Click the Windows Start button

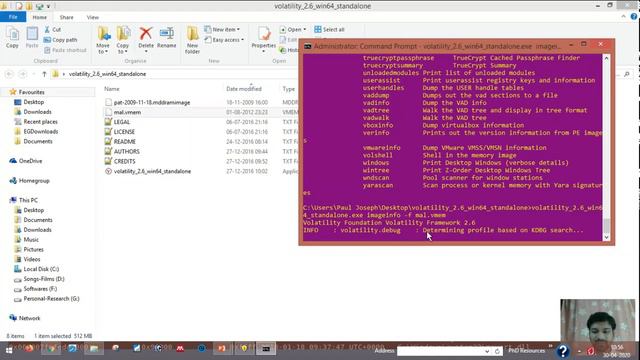pos(9,350)
